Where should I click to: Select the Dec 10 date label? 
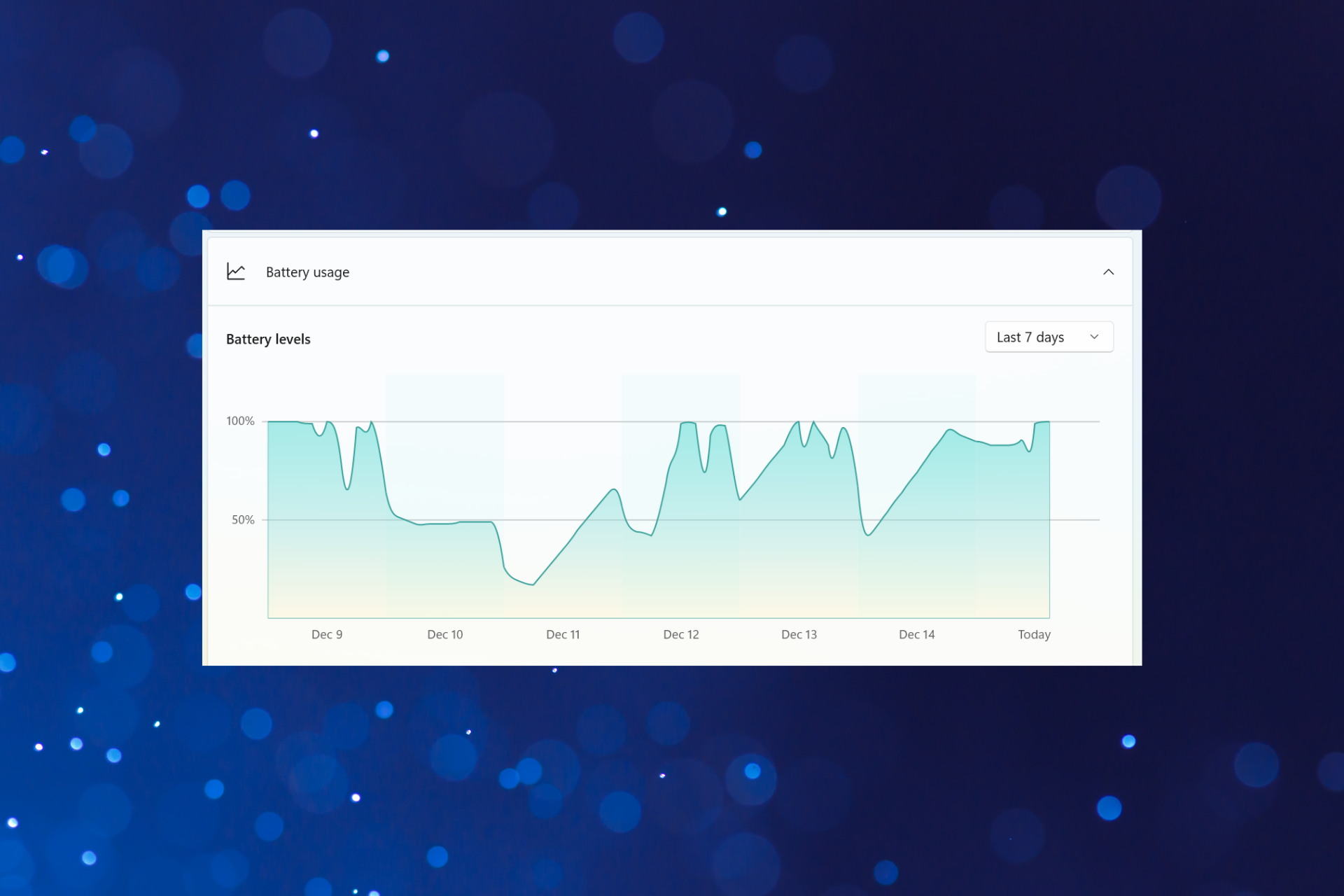pos(445,634)
